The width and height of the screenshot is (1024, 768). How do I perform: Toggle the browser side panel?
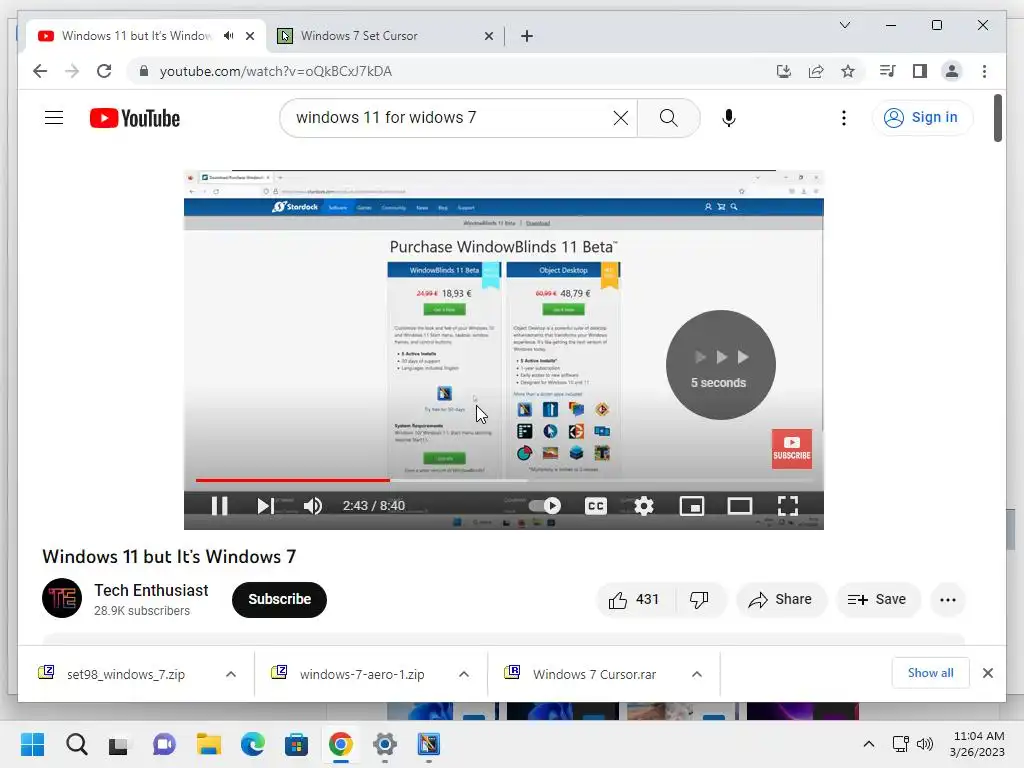pyautogui.click(x=920, y=71)
